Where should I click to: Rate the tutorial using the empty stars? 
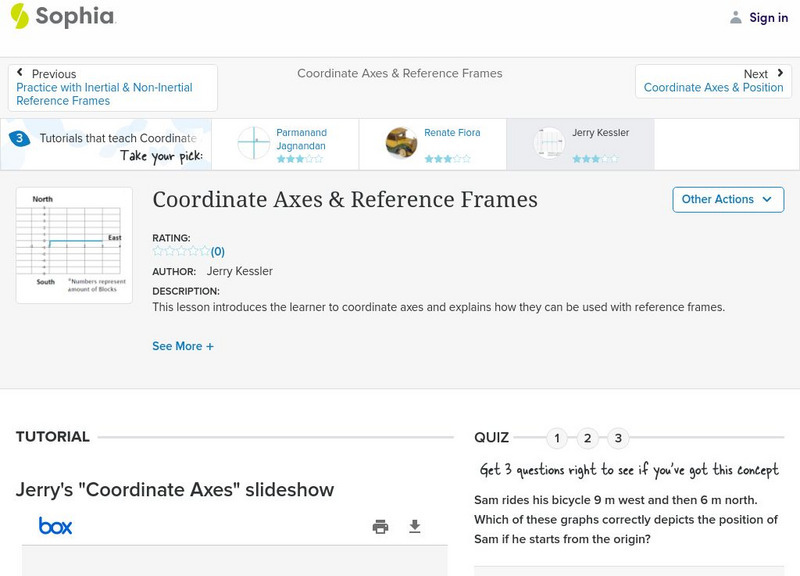[178, 250]
